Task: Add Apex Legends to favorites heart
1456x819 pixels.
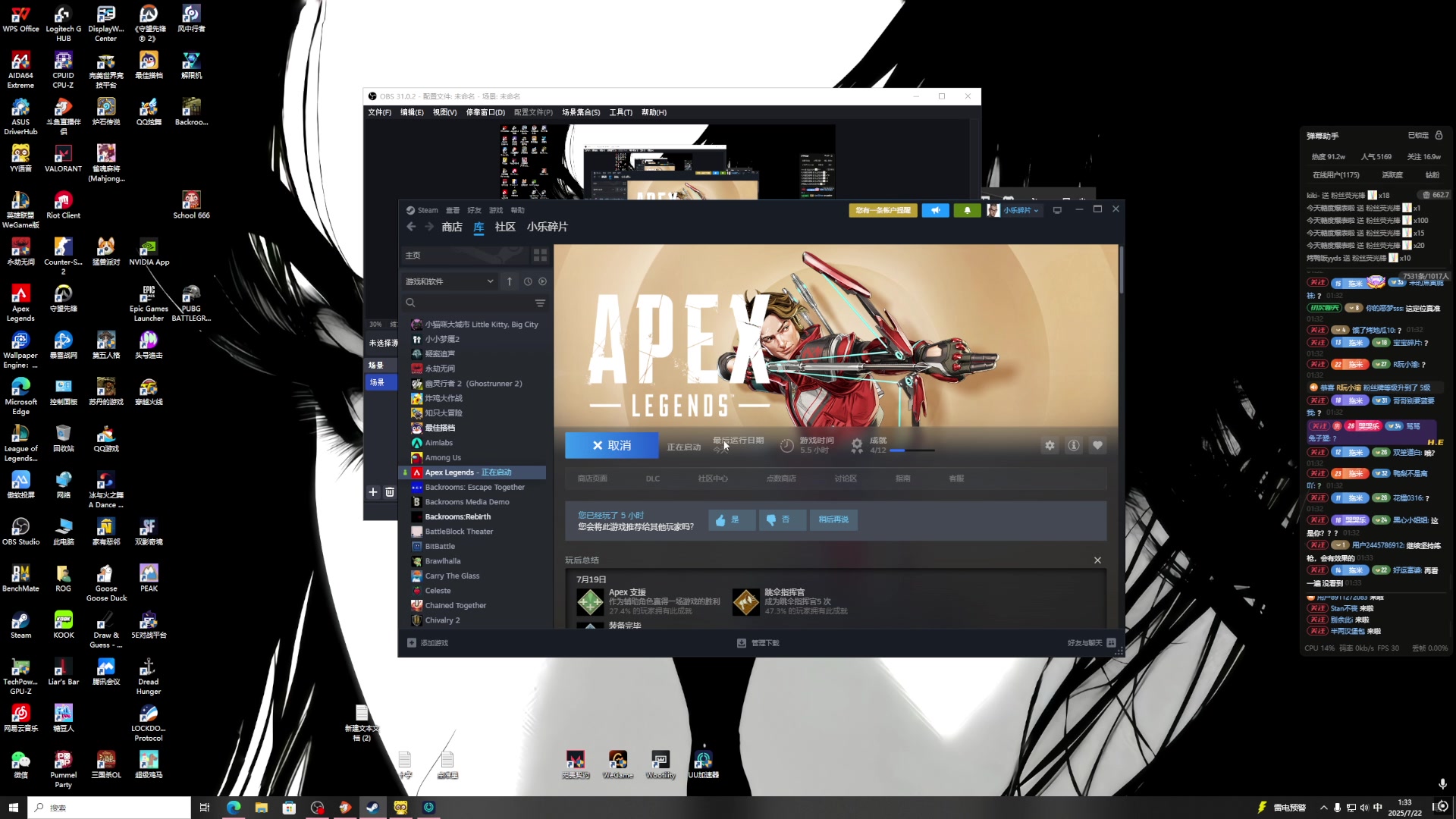Action: click(x=1097, y=445)
